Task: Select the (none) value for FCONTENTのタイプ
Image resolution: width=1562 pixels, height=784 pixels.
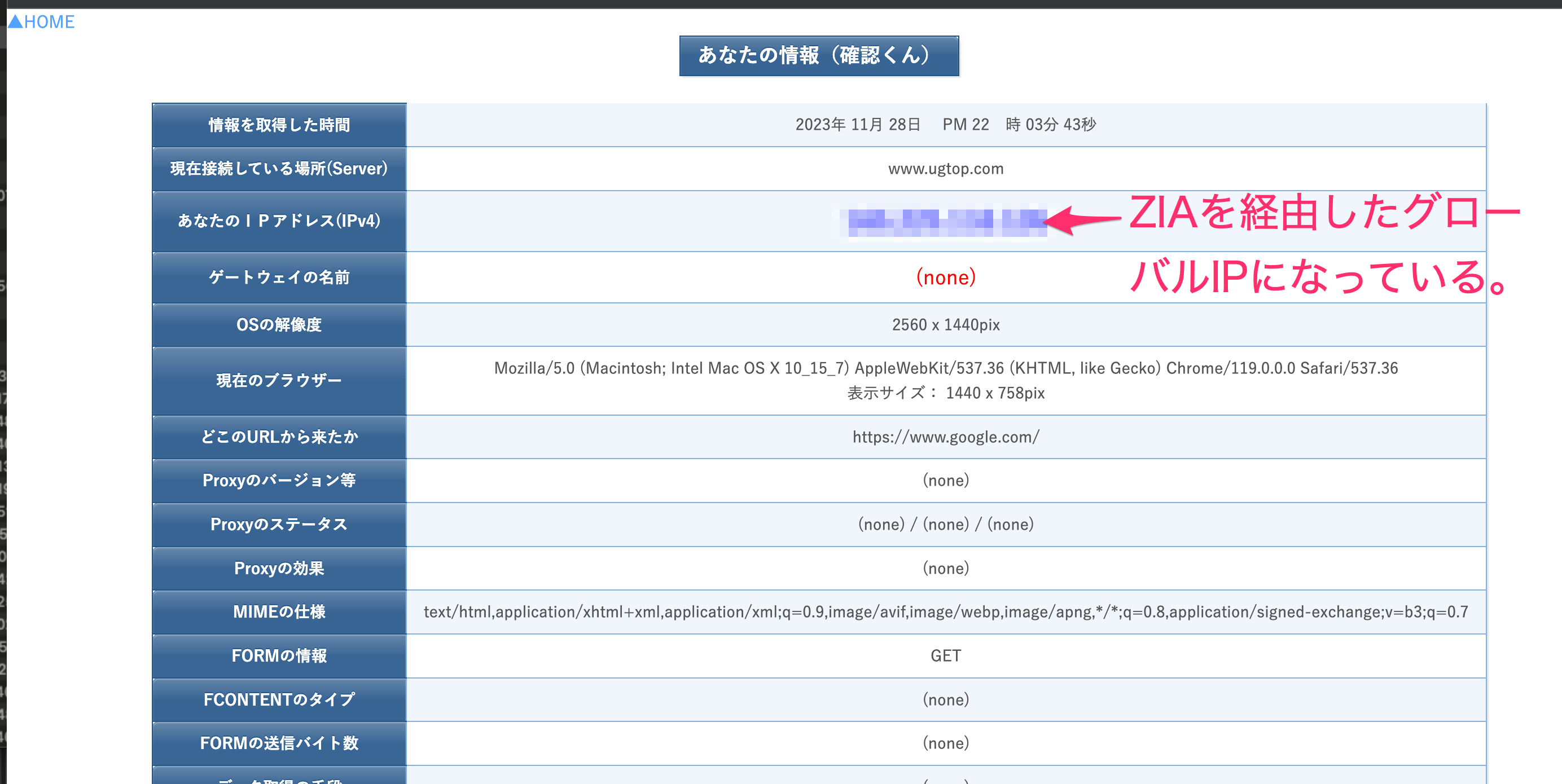Action: pyautogui.click(x=946, y=700)
